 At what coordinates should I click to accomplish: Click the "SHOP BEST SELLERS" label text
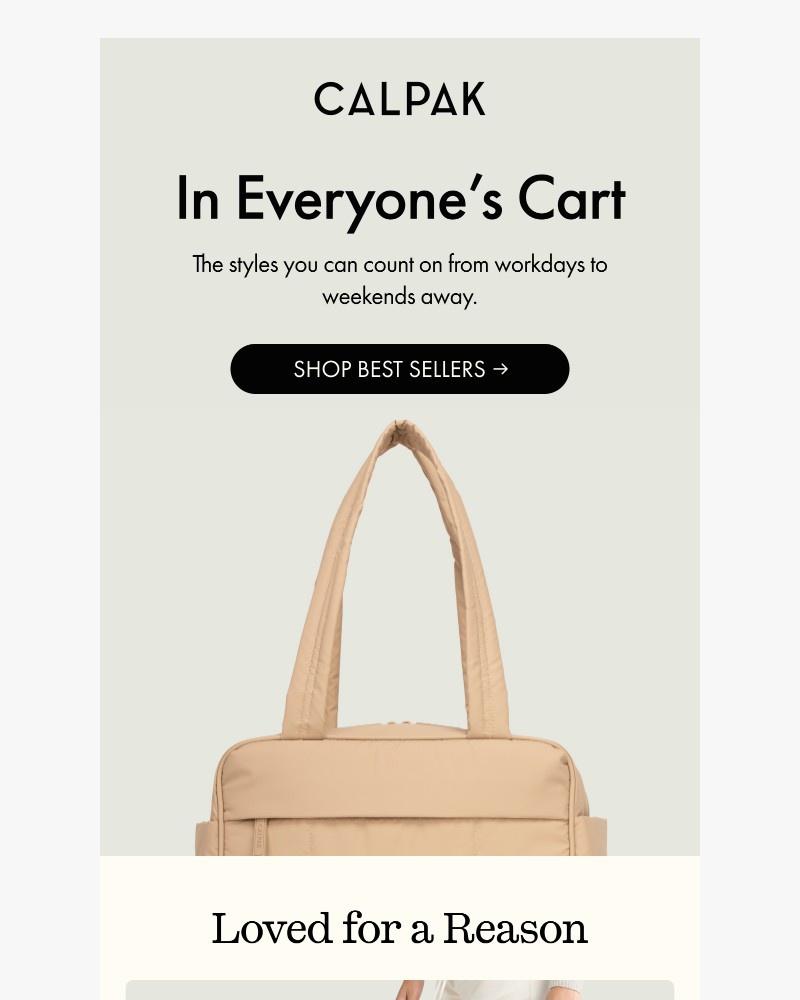pyautogui.click(x=389, y=369)
